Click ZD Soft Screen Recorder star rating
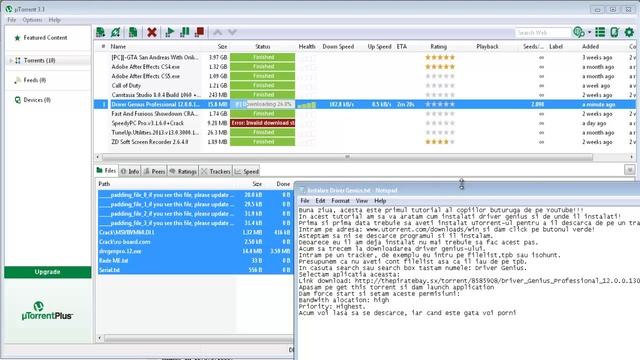The height and width of the screenshot is (360, 640). click(x=440, y=142)
